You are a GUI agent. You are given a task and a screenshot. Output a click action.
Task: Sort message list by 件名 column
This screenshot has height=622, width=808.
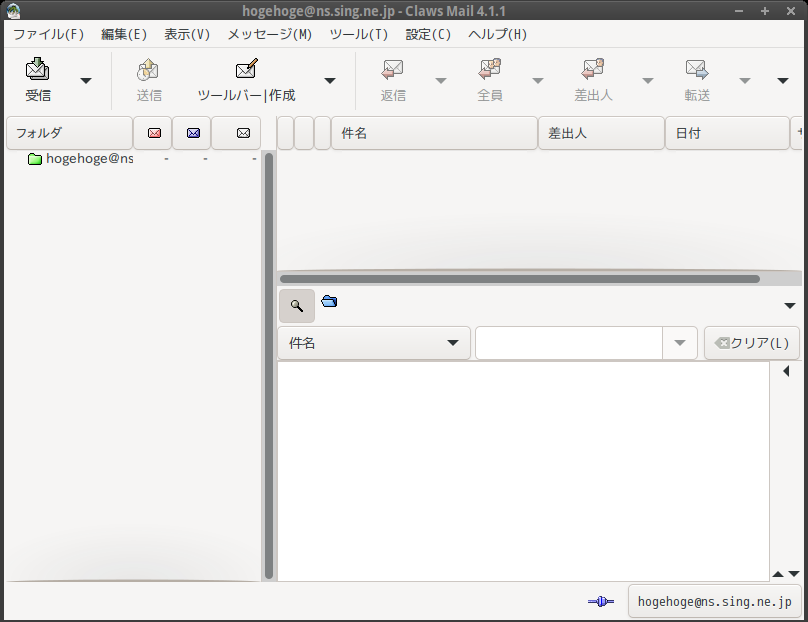(434, 133)
